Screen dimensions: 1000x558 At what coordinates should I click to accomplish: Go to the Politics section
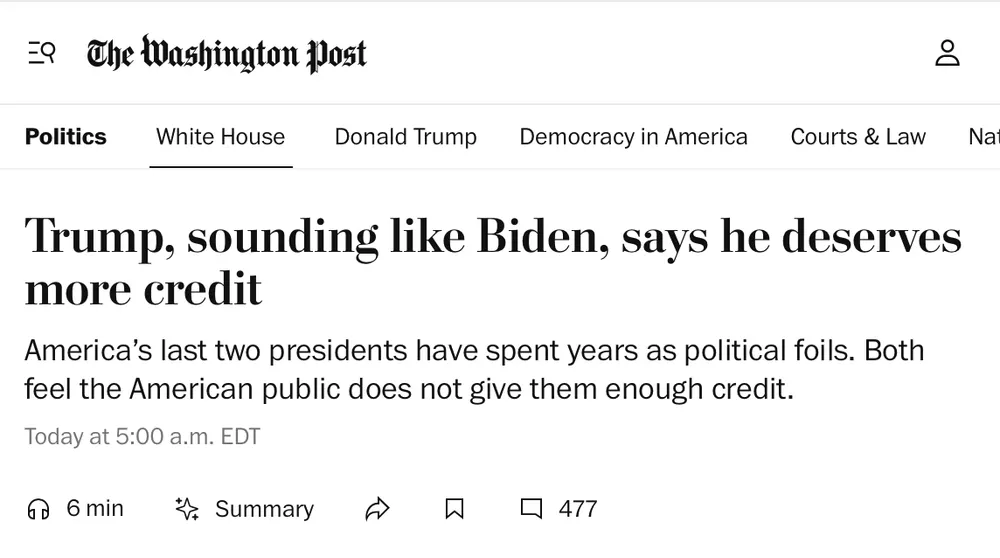click(66, 137)
